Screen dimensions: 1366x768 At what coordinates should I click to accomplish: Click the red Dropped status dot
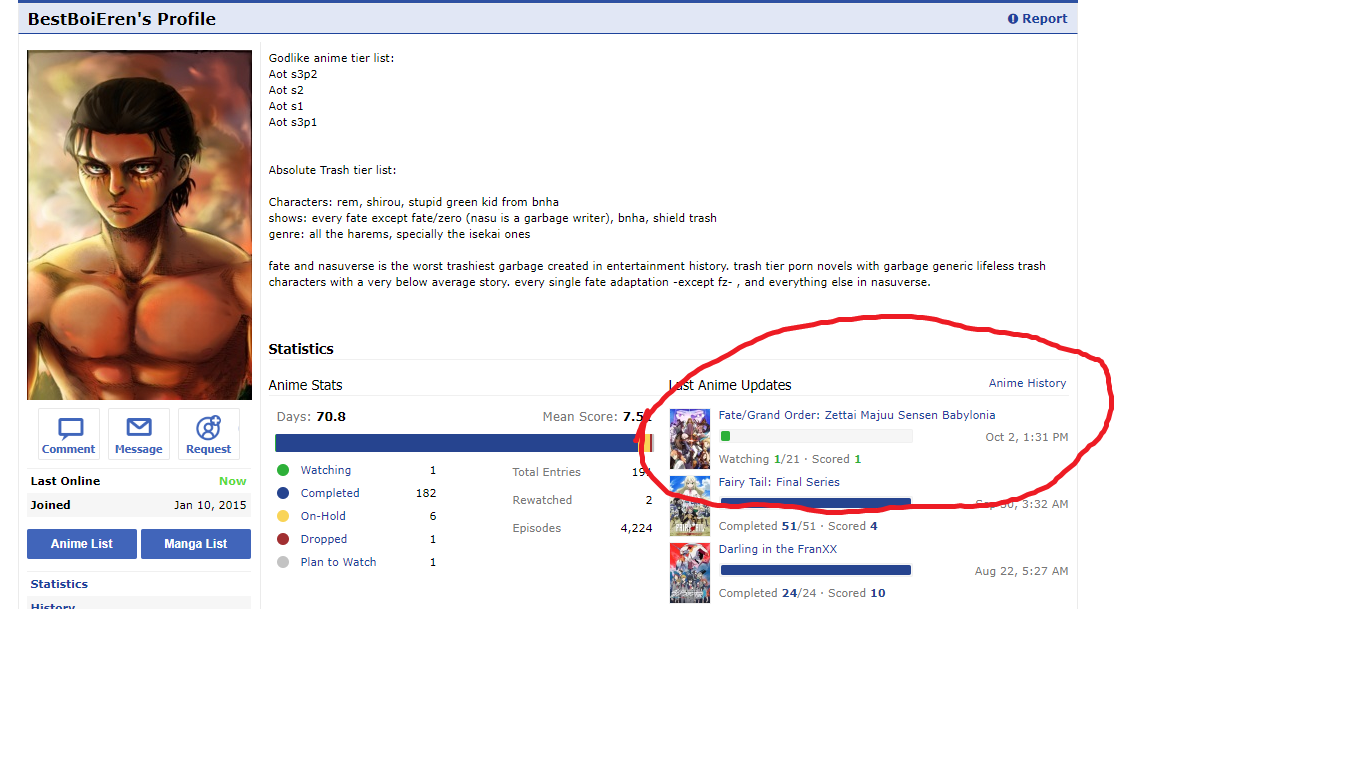tap(283, 539)
